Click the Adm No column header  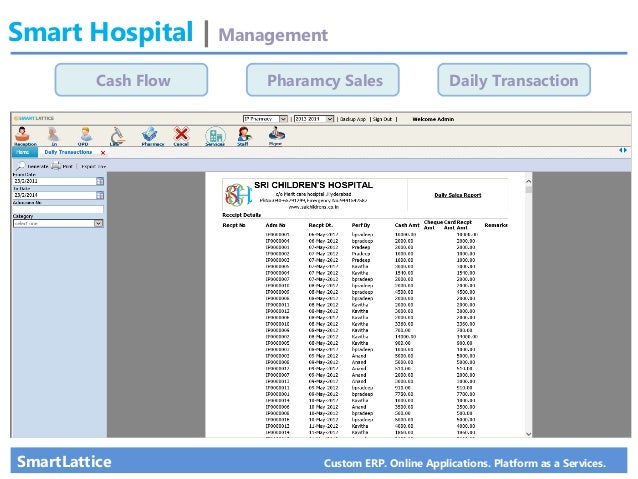point(275,225)
